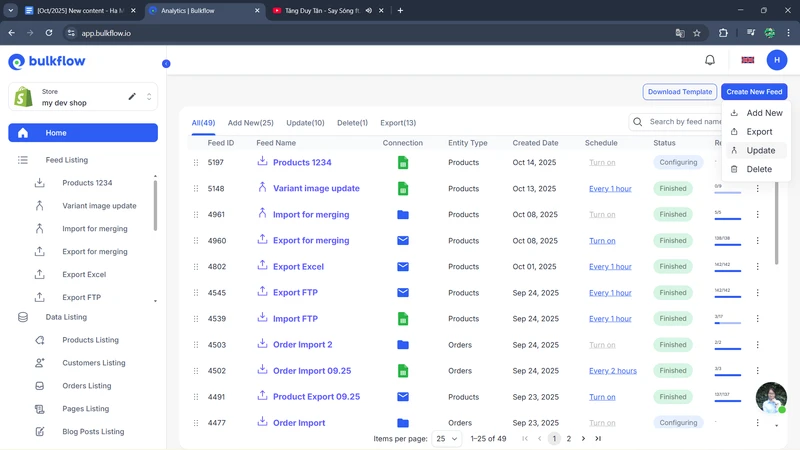Click the Data Listing database icon
This screenshot has height=450, width=800.
(x=23, y=317)
